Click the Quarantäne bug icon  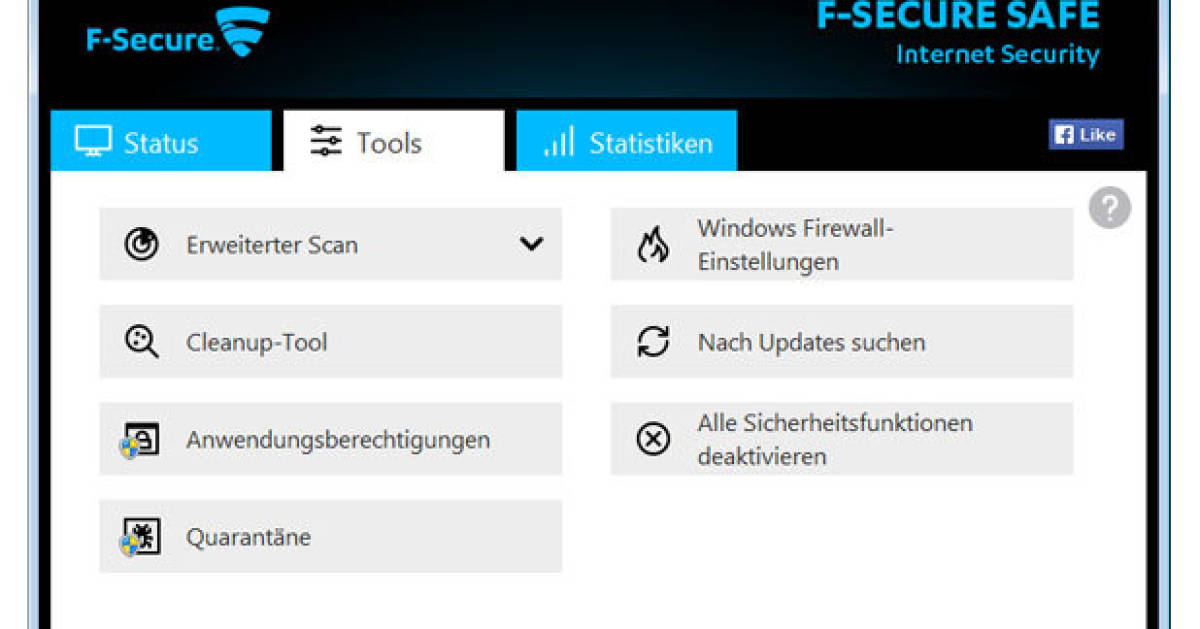[141, 536]
